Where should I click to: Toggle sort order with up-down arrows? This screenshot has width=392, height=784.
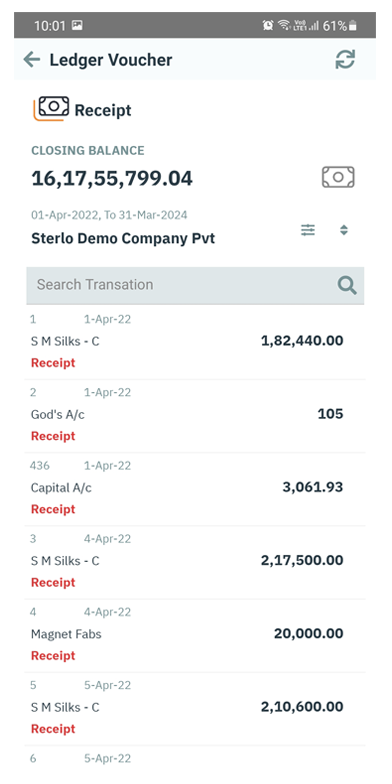[x=344, y=230]
